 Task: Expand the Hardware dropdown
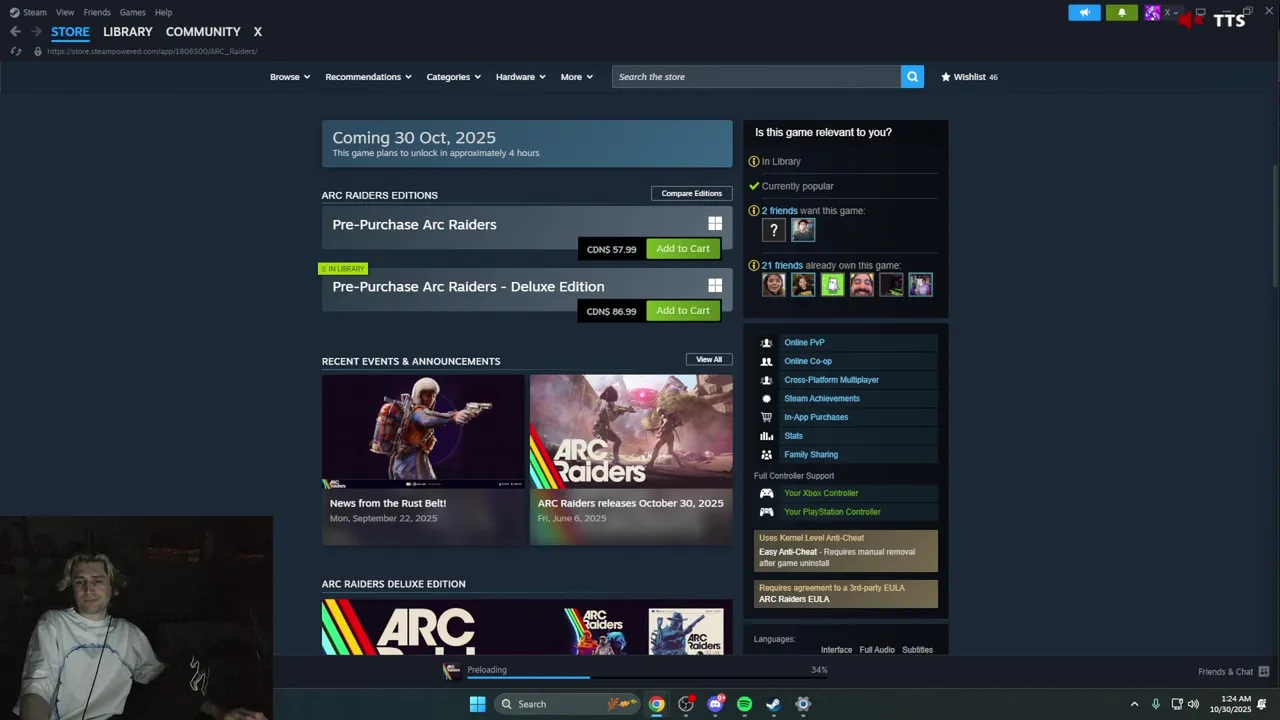click(521, 77)
